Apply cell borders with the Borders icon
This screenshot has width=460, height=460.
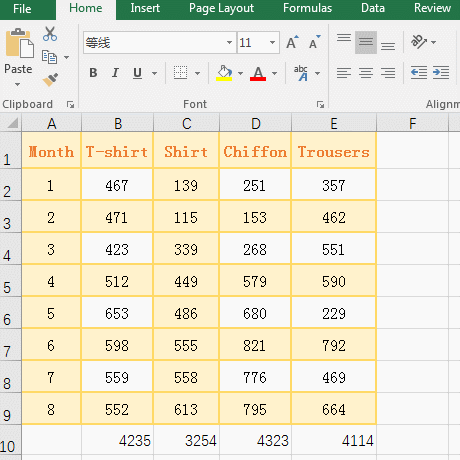pos(180,73)
